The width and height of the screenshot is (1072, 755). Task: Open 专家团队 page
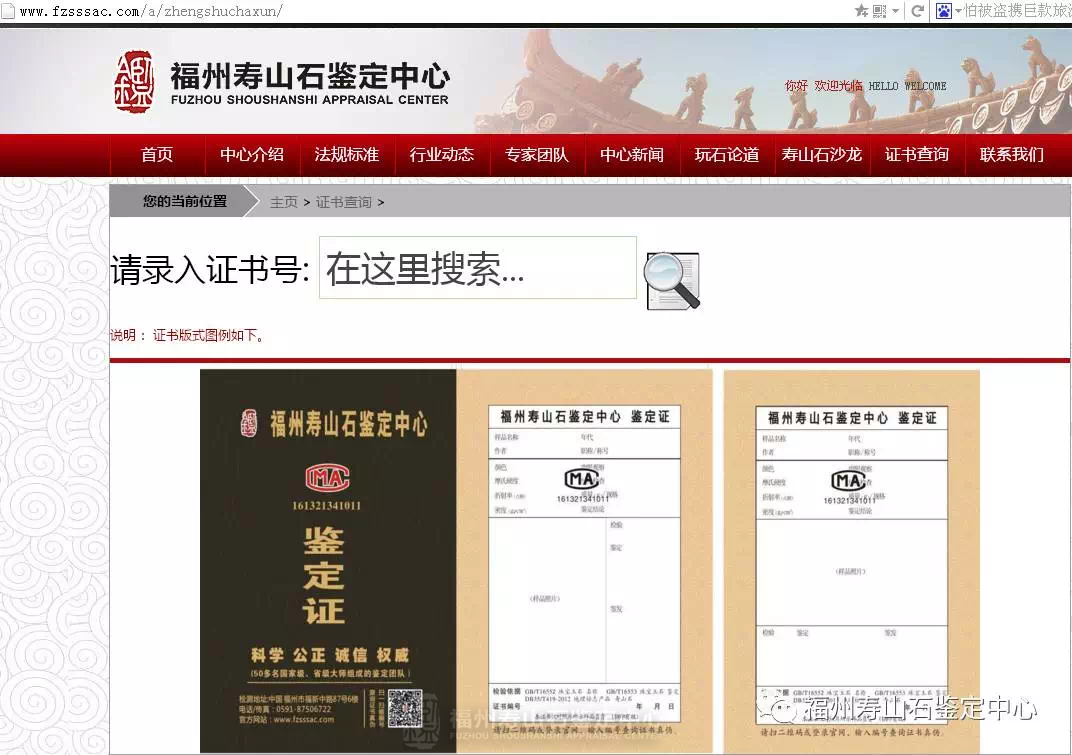click(537, 155)
